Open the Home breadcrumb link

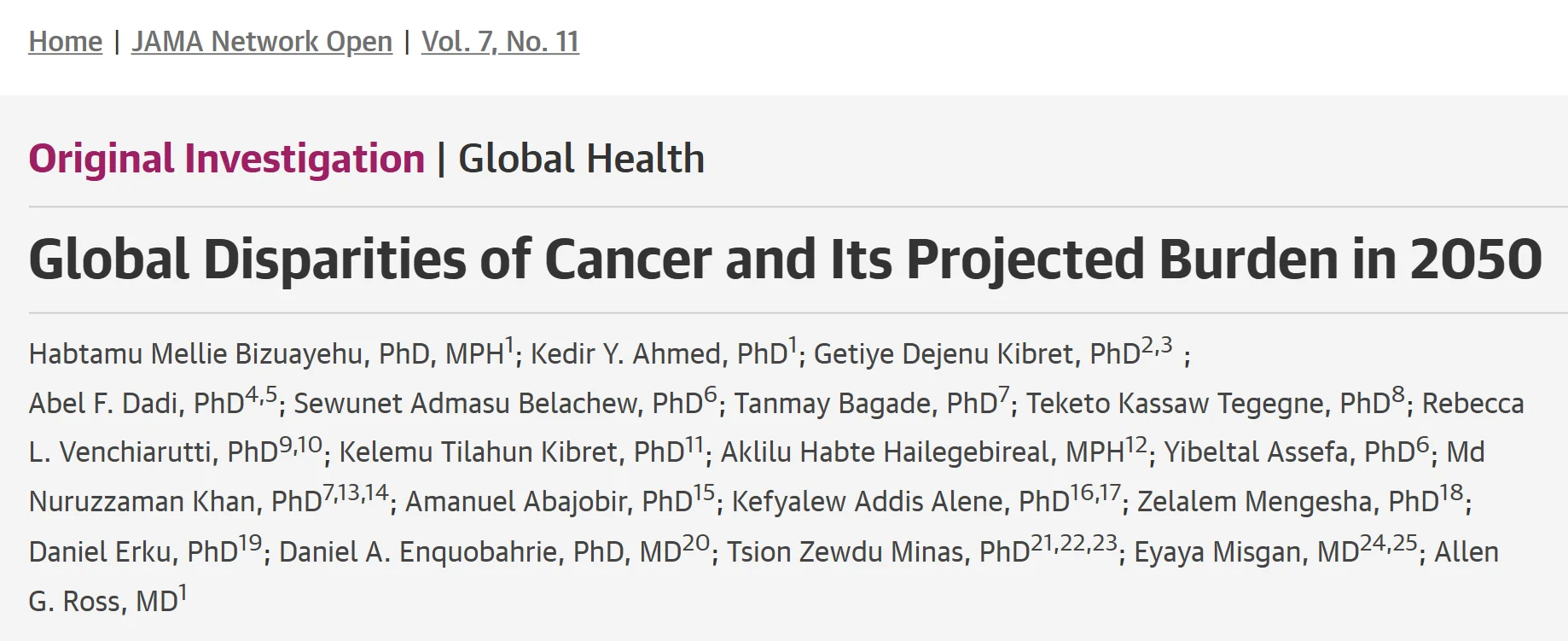point(64,41)
